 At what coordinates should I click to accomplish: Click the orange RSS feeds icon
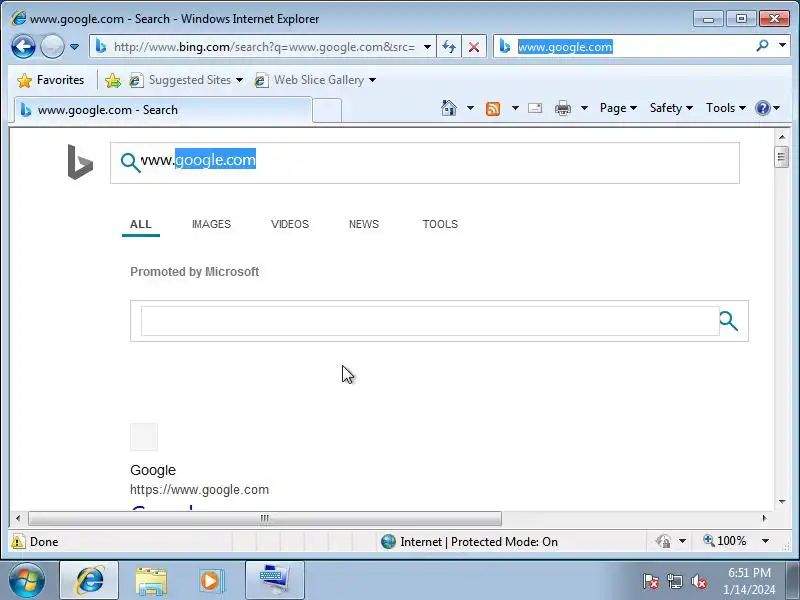[493, 108]
